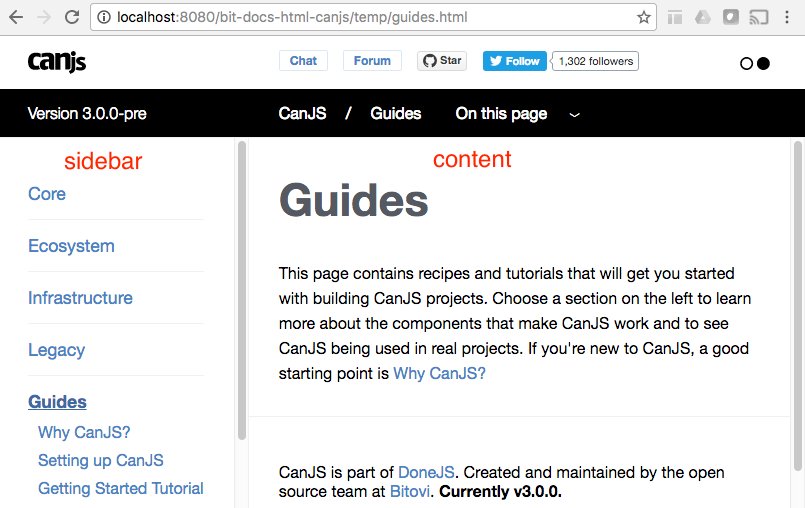805x508 pixels.
Task: Select the hollow circle theme toggle
Action: (746, 63)
